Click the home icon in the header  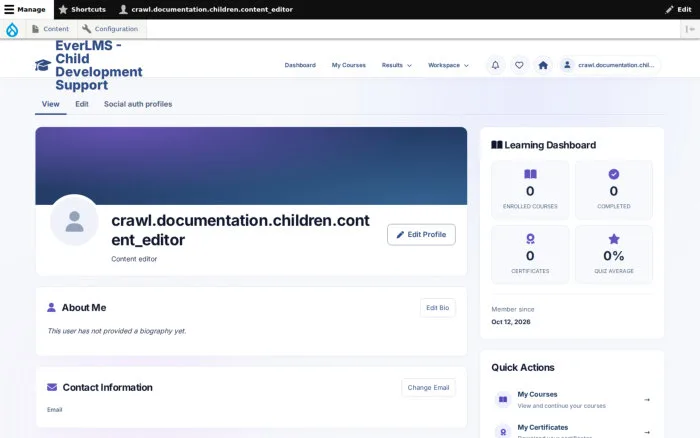coord(543,65)
